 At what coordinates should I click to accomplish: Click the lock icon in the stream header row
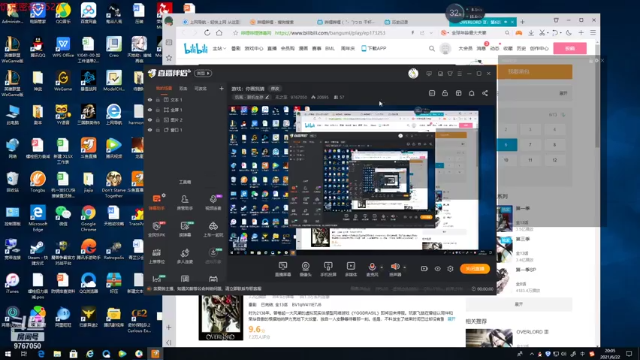[445, 93]
